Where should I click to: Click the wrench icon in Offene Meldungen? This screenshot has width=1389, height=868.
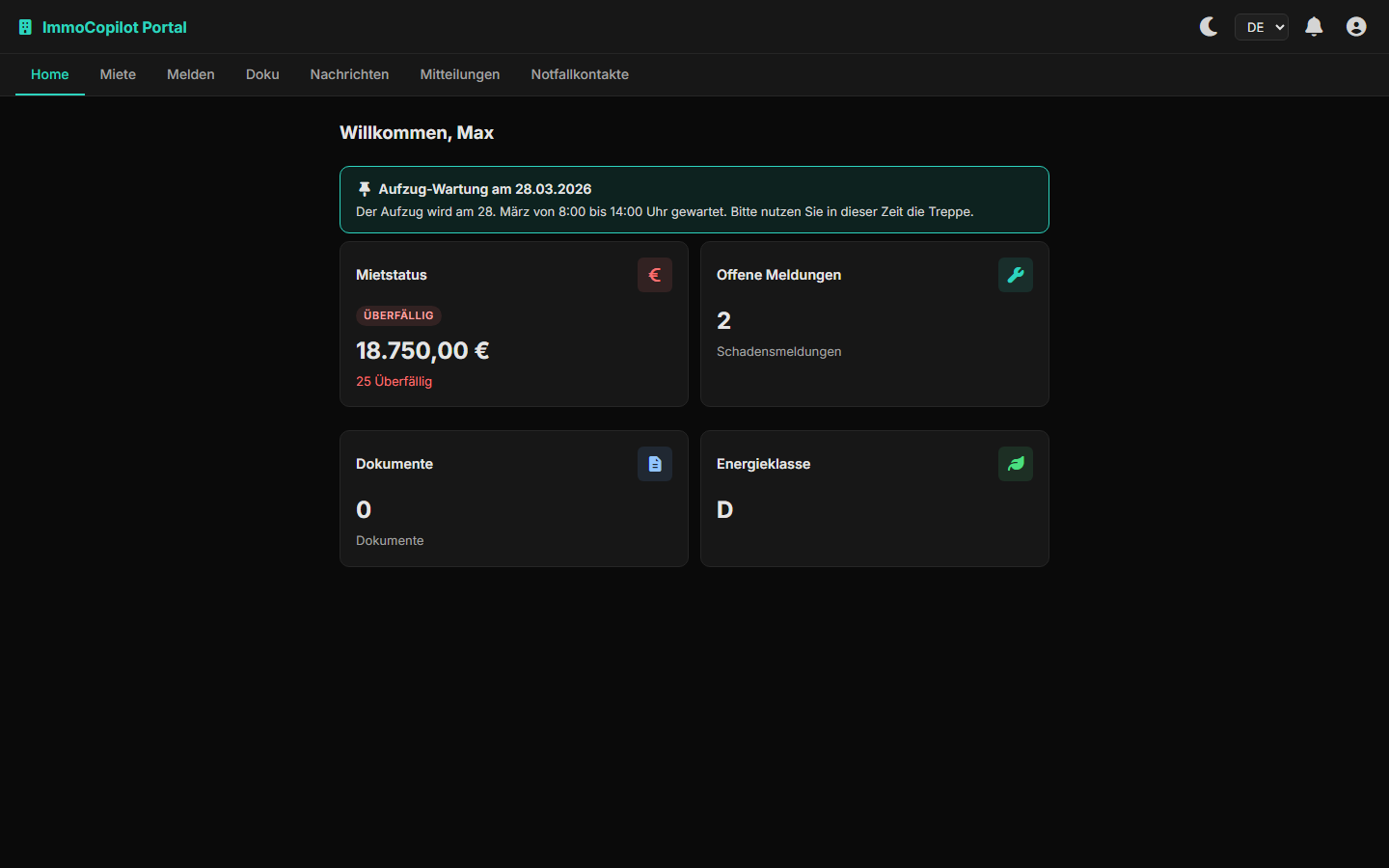click(x=1015, y=275)
